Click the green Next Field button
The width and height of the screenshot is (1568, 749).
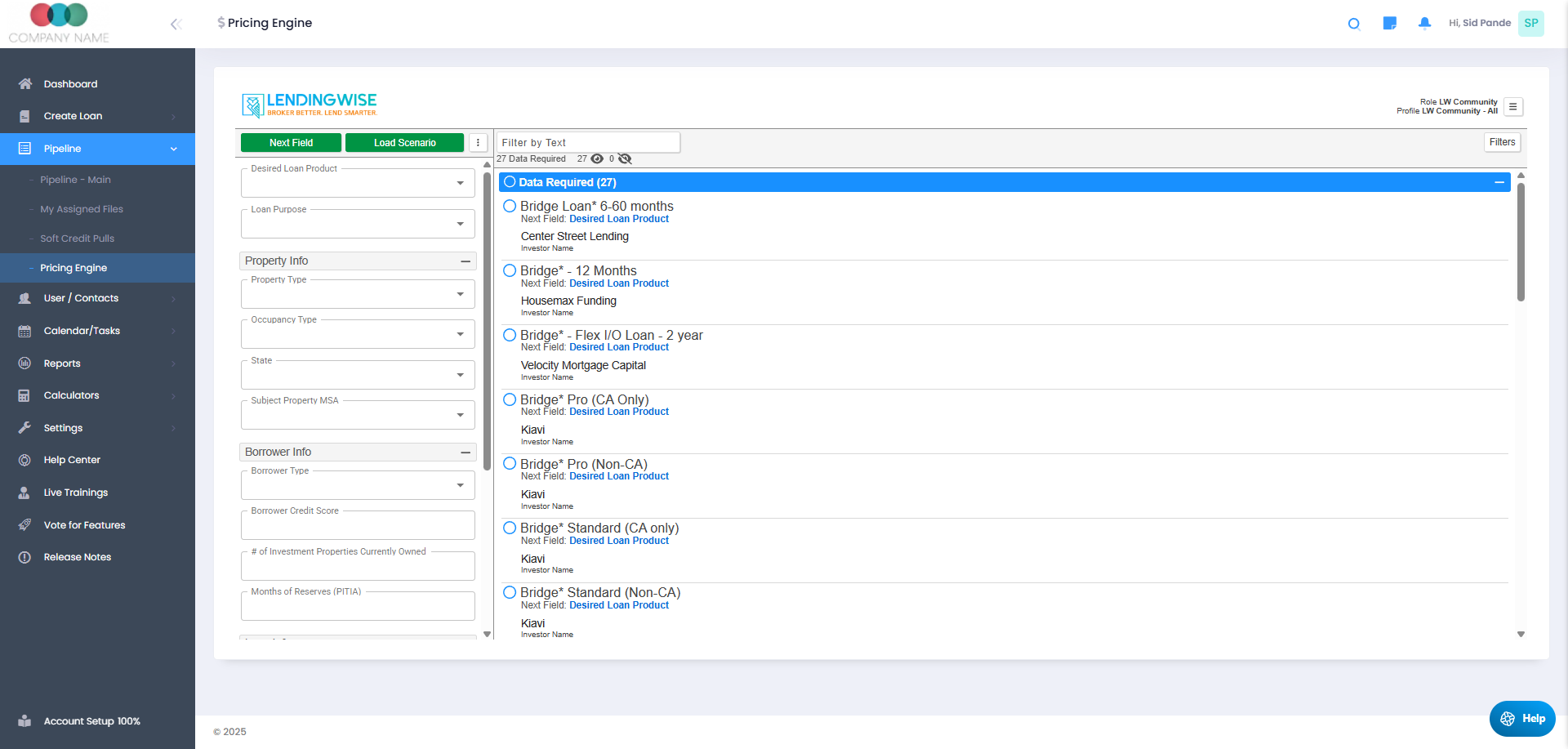pyautogui.click(x=291, y=143)
